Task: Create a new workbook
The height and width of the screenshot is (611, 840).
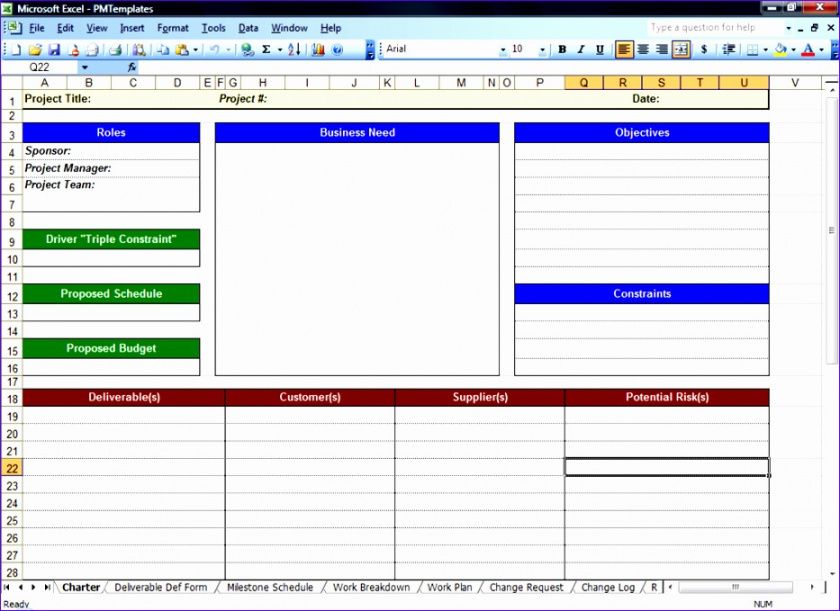Action: [16, 50]
